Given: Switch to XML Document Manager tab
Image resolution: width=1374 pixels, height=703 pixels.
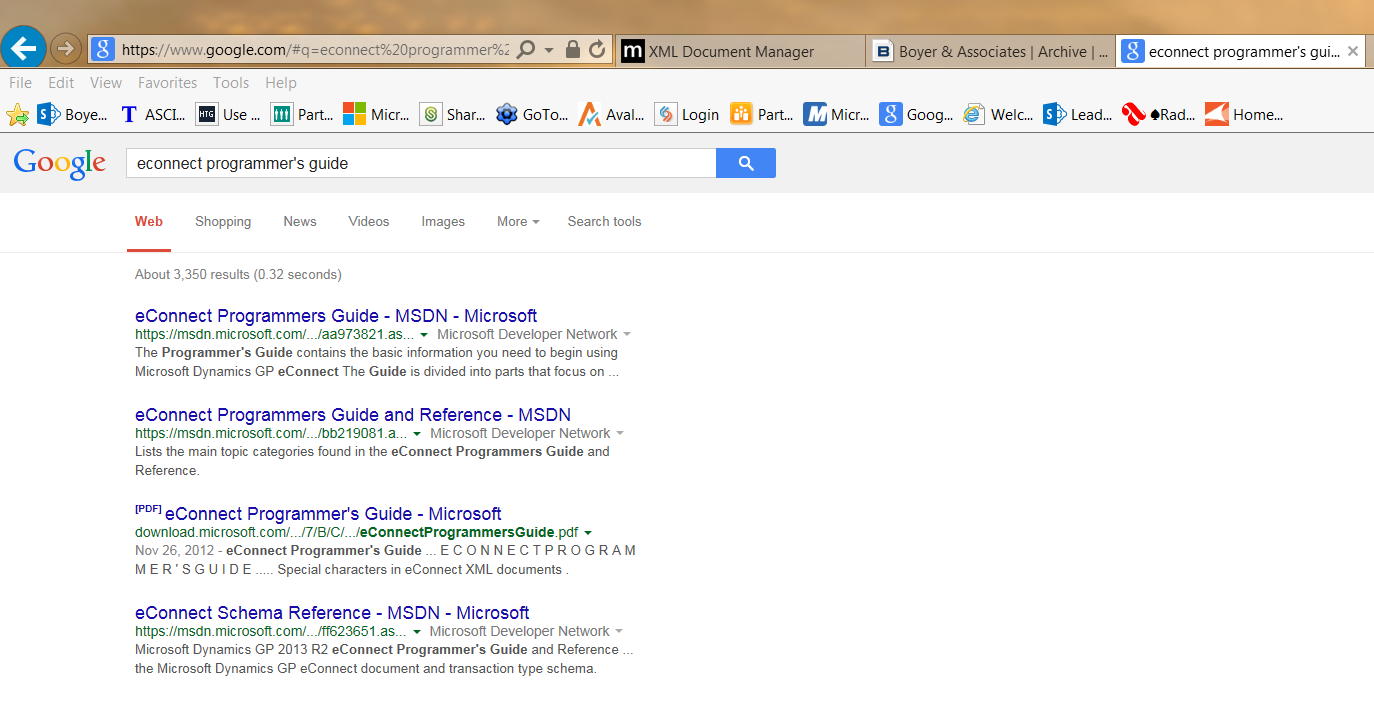Looking at the screenshot, I should 740,51.
